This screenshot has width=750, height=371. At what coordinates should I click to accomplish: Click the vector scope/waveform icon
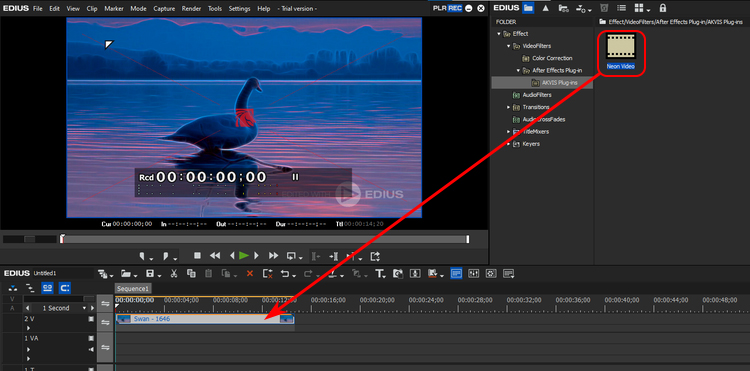(491, 273)
